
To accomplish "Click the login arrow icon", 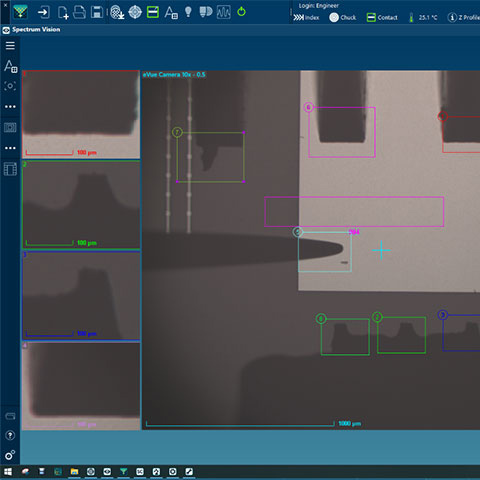I will 44,13.
